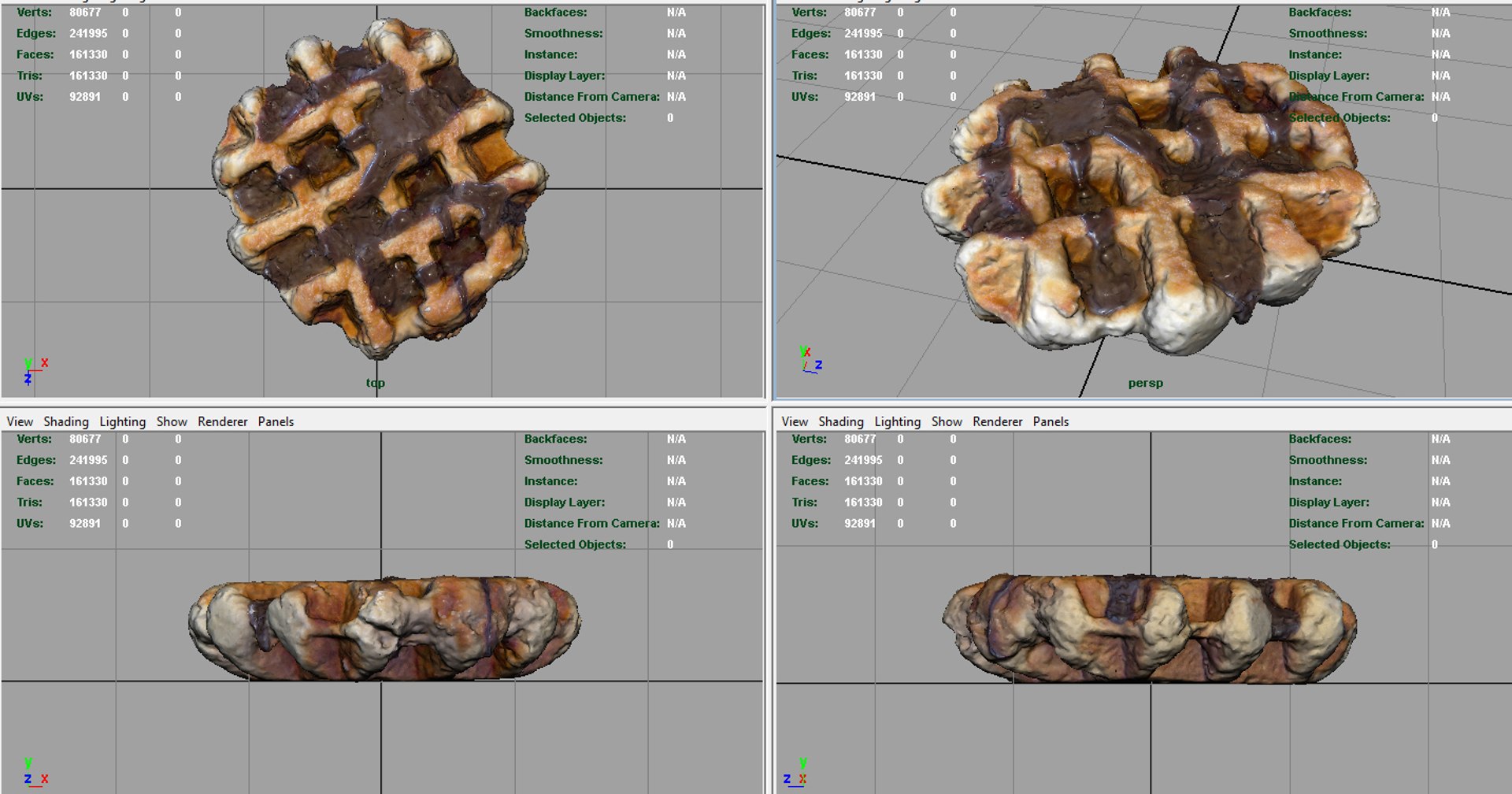The height and width of the screenshot is (794, 1512).
Task: Select the waffle side profile in the lower-right panel
Action: [x=1149, y=629]
